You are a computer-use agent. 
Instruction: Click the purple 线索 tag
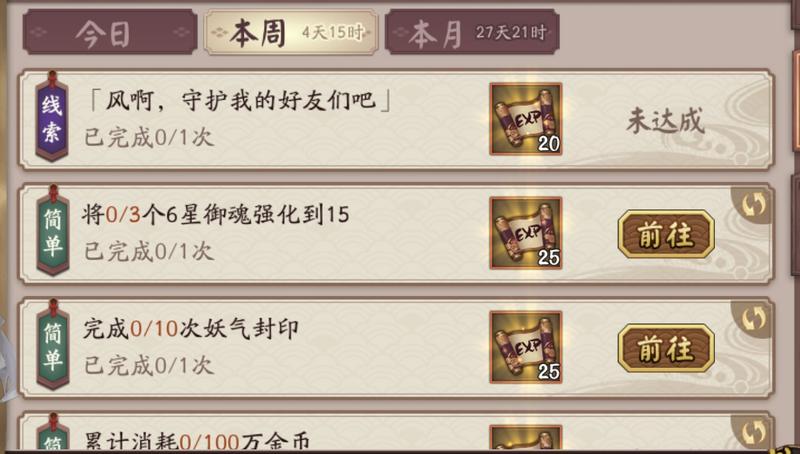point(52,117)
